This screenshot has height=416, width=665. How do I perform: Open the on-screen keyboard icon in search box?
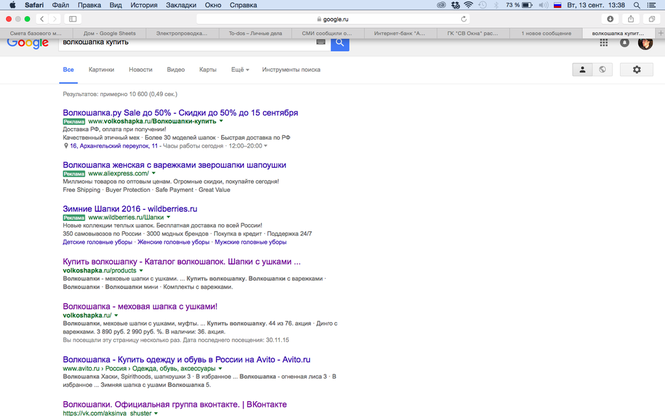(321, 42)
